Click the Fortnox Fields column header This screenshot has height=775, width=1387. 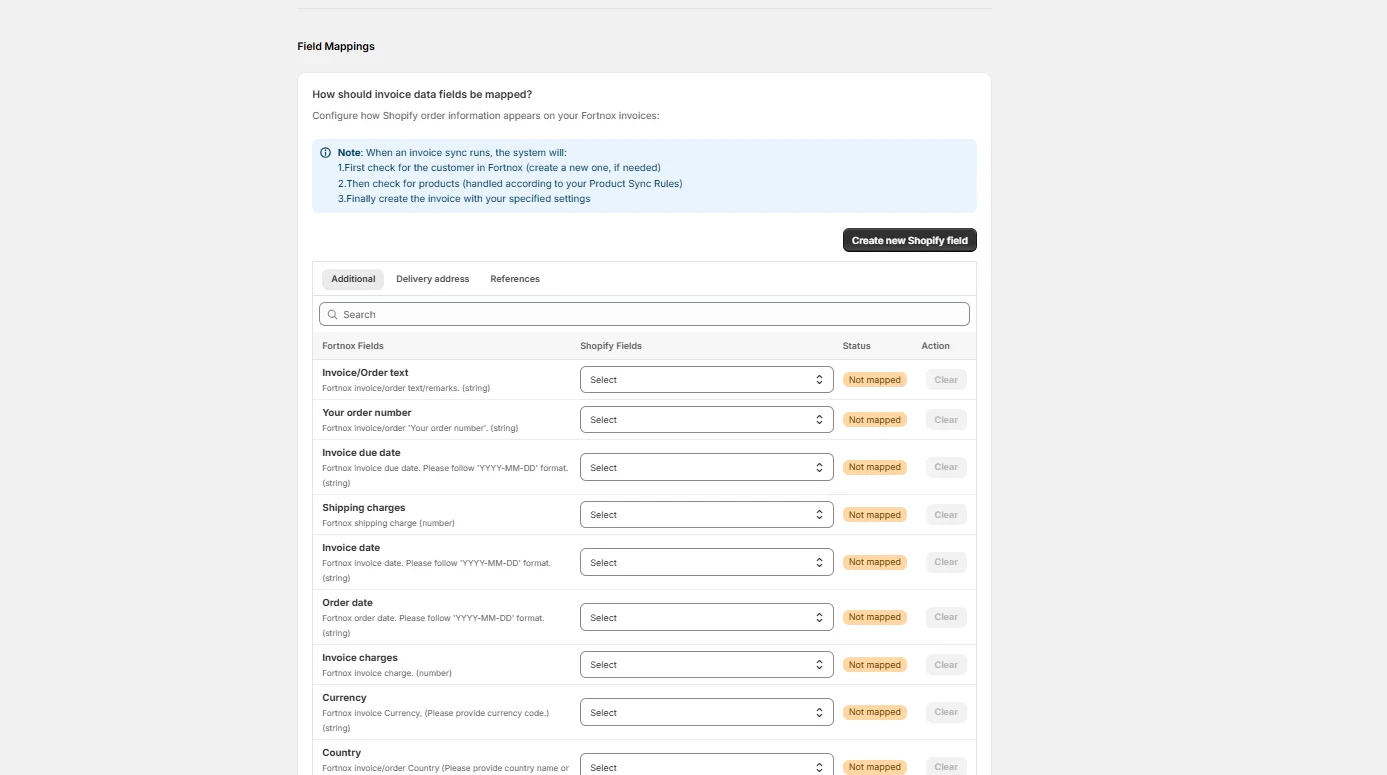coord(353,346)
